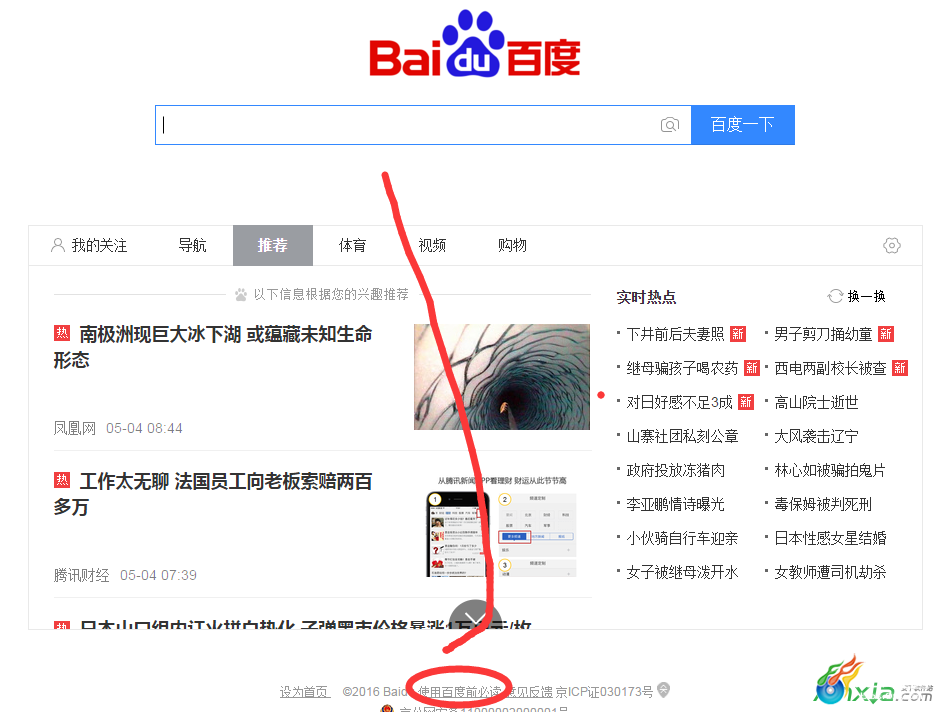Switch to the 导航 tab
Screen dimensions: 940x712
click(x=192, y=245)
